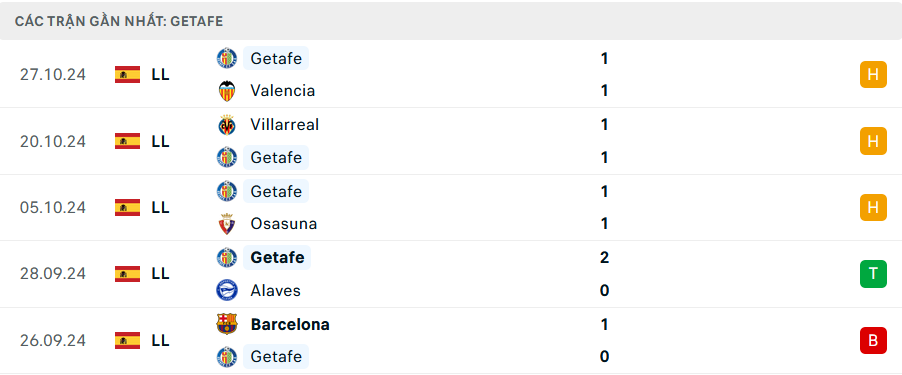Click the Osasuna club crest icon
This screenshot has height=375, width=902.
click(x=227, y=224)
